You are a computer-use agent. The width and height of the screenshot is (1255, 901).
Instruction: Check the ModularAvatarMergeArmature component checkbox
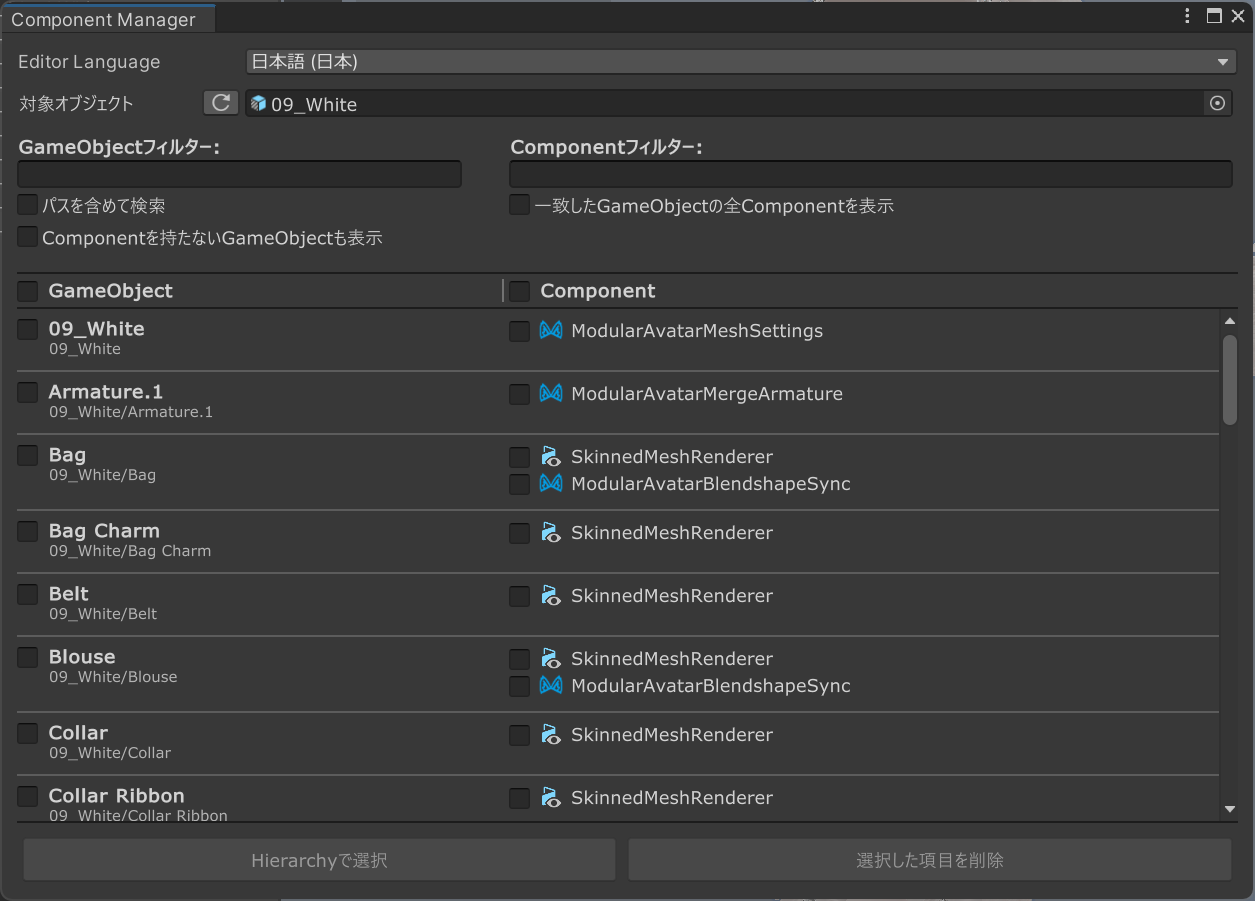[x=519, y=394]
